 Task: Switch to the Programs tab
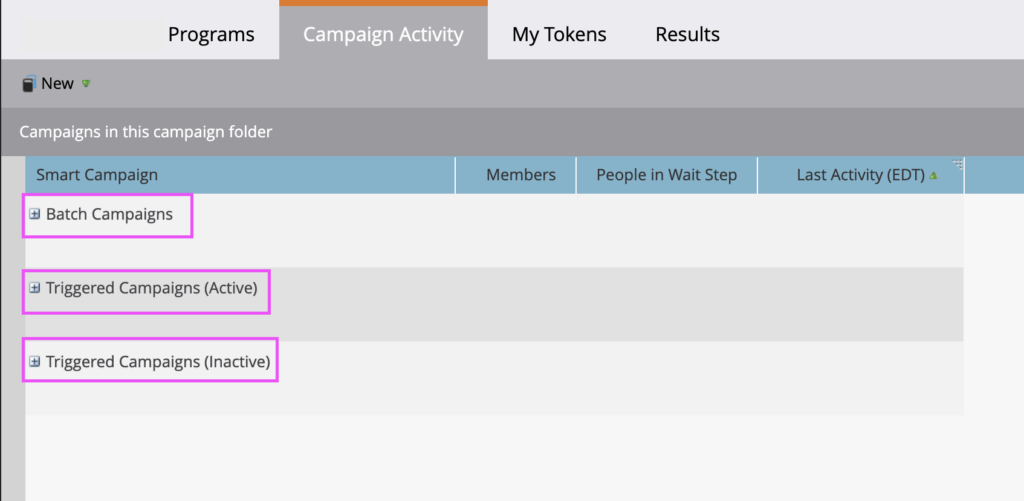coord(211,34)
